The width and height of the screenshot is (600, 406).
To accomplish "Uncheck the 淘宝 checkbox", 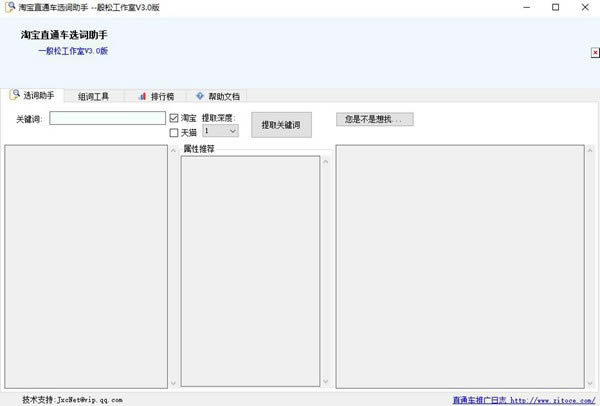I will point(174,118).
